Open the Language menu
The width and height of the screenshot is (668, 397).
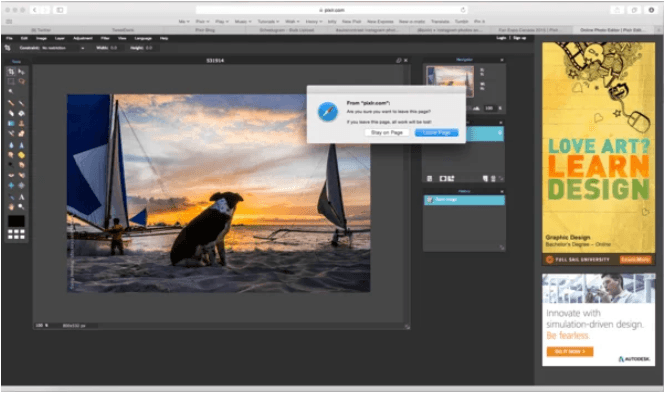coord(143,38)
